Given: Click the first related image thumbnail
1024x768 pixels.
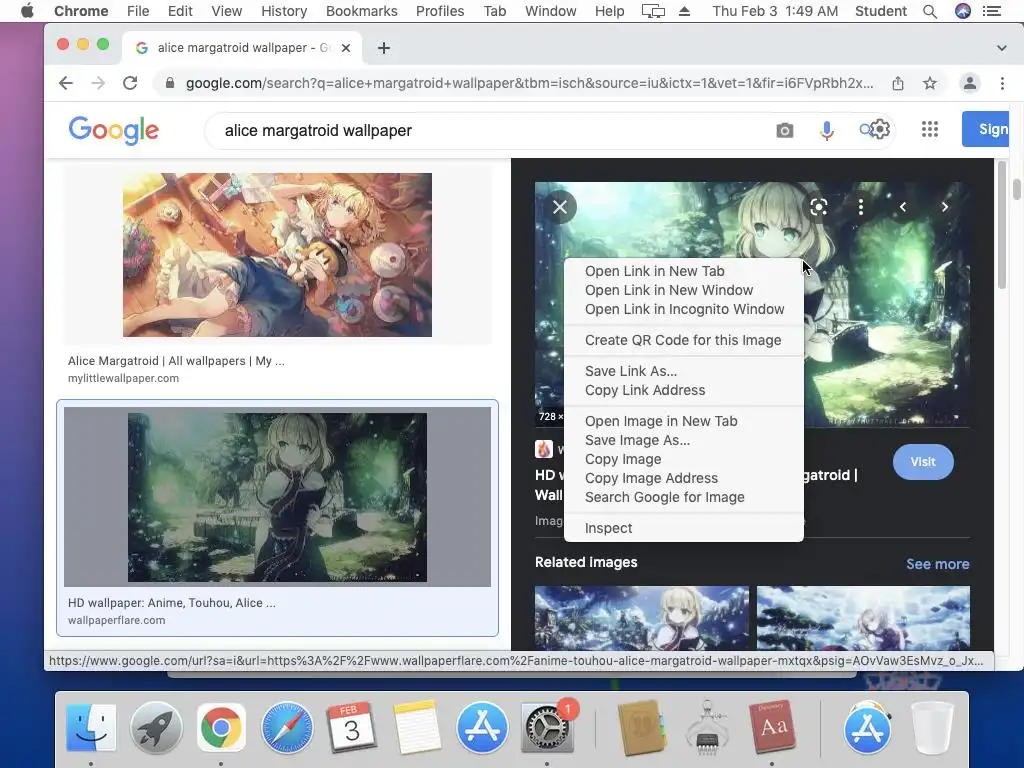Looking at the screenshot, I should click(641, 618).
